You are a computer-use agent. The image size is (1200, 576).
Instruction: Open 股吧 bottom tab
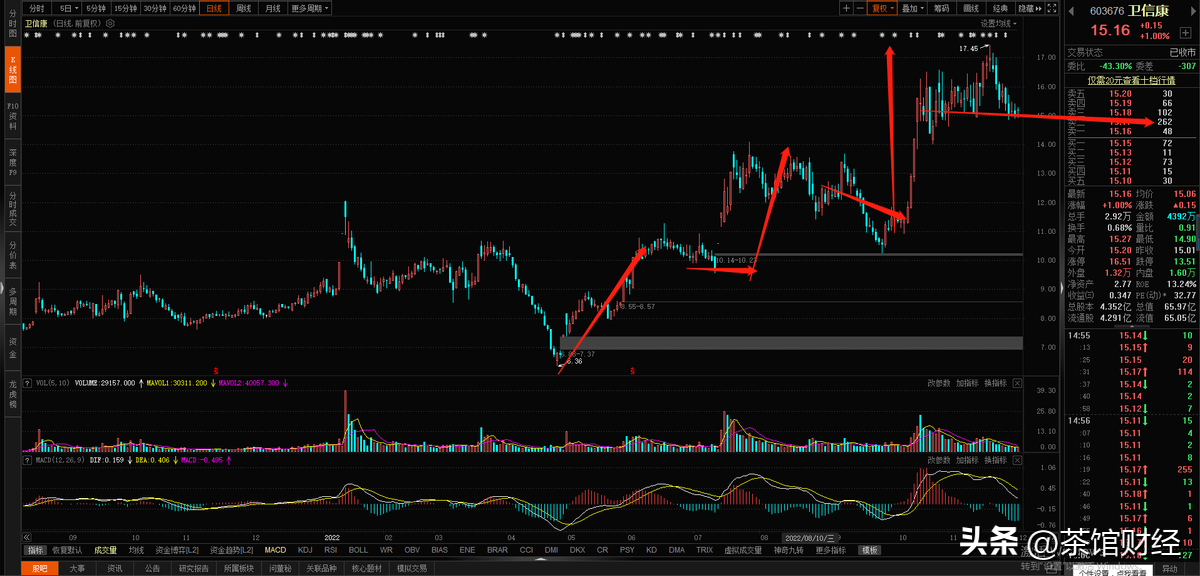click(39, 568)
